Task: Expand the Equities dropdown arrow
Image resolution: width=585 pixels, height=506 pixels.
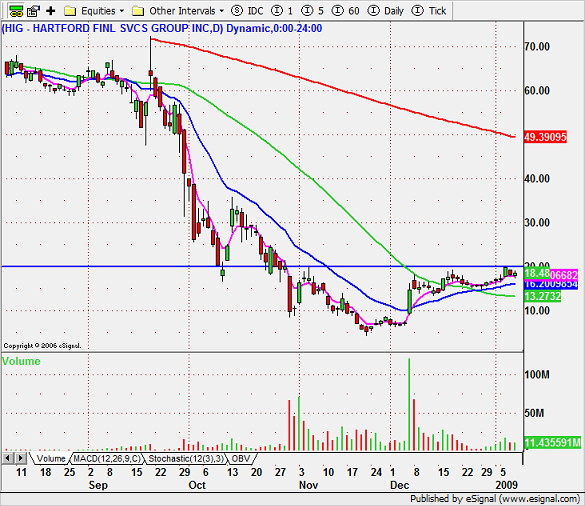Action: click(x=122, y=11)
